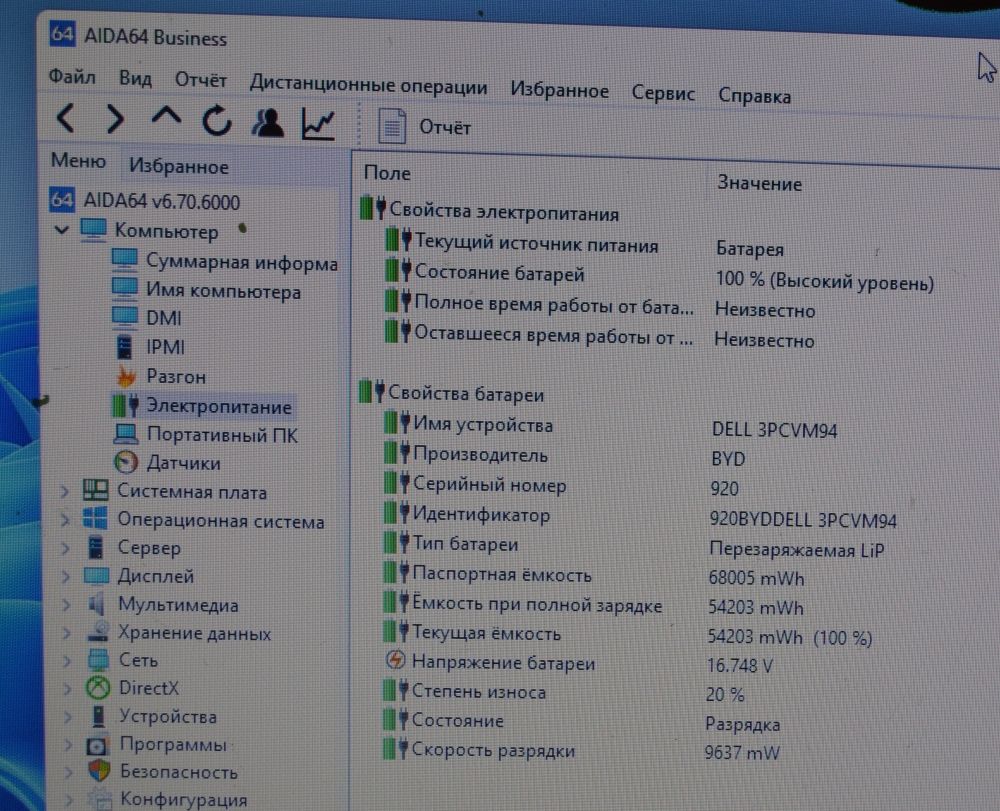Open the graph chart toolbar icon
The height and width of the screenshot is (811, 1000).
tap(318, 124)
